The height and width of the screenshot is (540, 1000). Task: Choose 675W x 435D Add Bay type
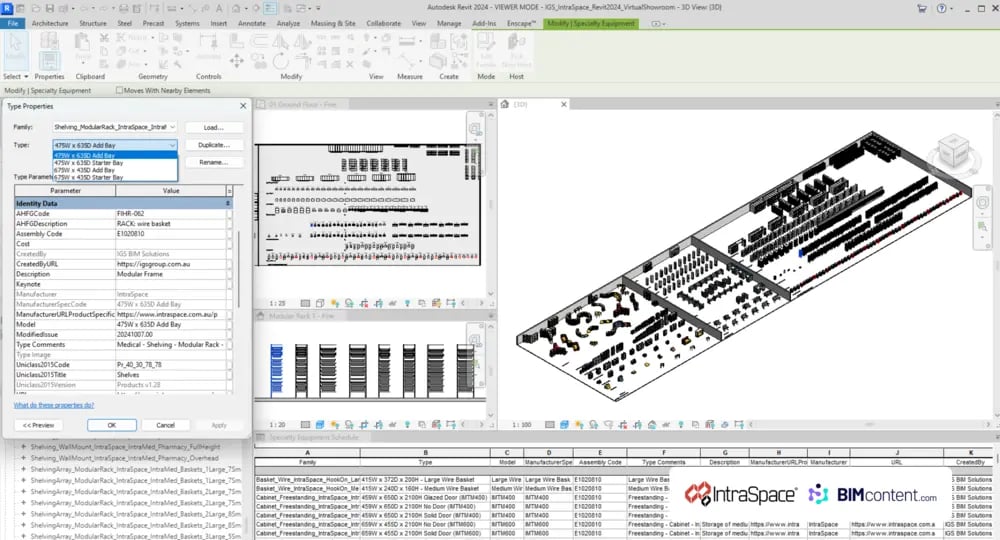[x=115, y=170]
